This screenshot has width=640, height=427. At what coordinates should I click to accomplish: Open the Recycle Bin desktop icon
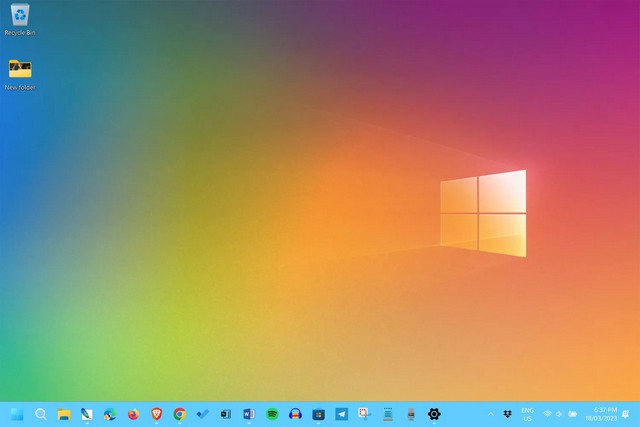20,19
